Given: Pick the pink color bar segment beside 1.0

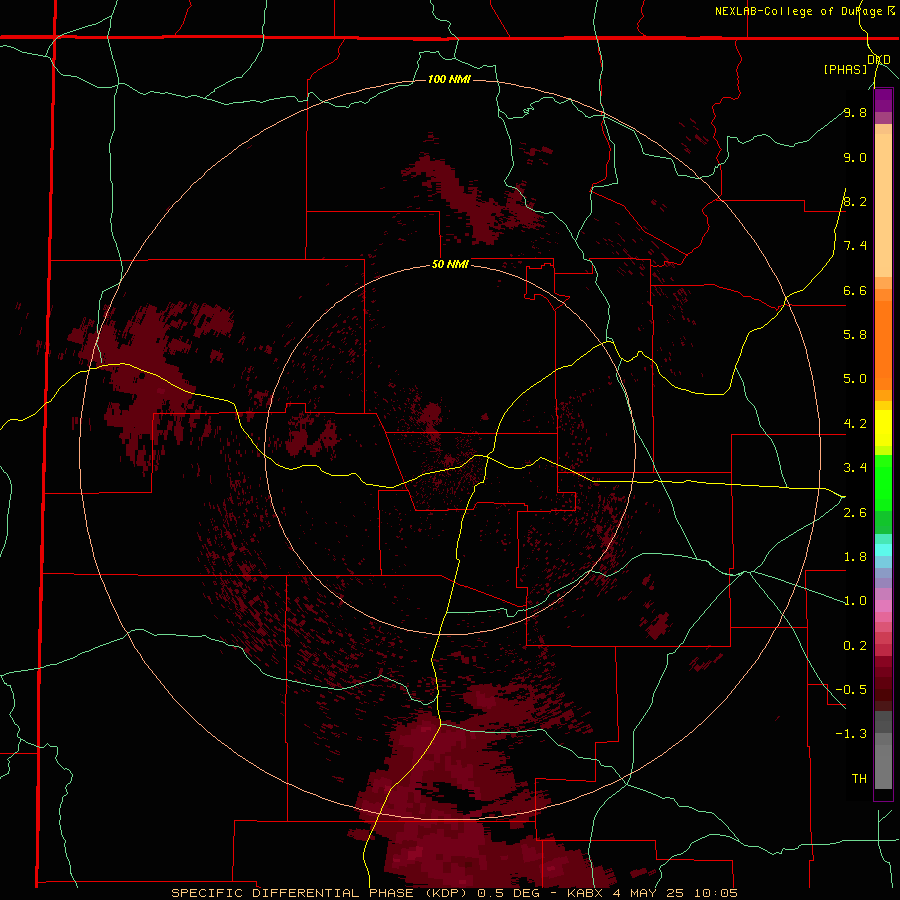Looking at the screenshot, I should pyautogui.click(x=883, y=606).
